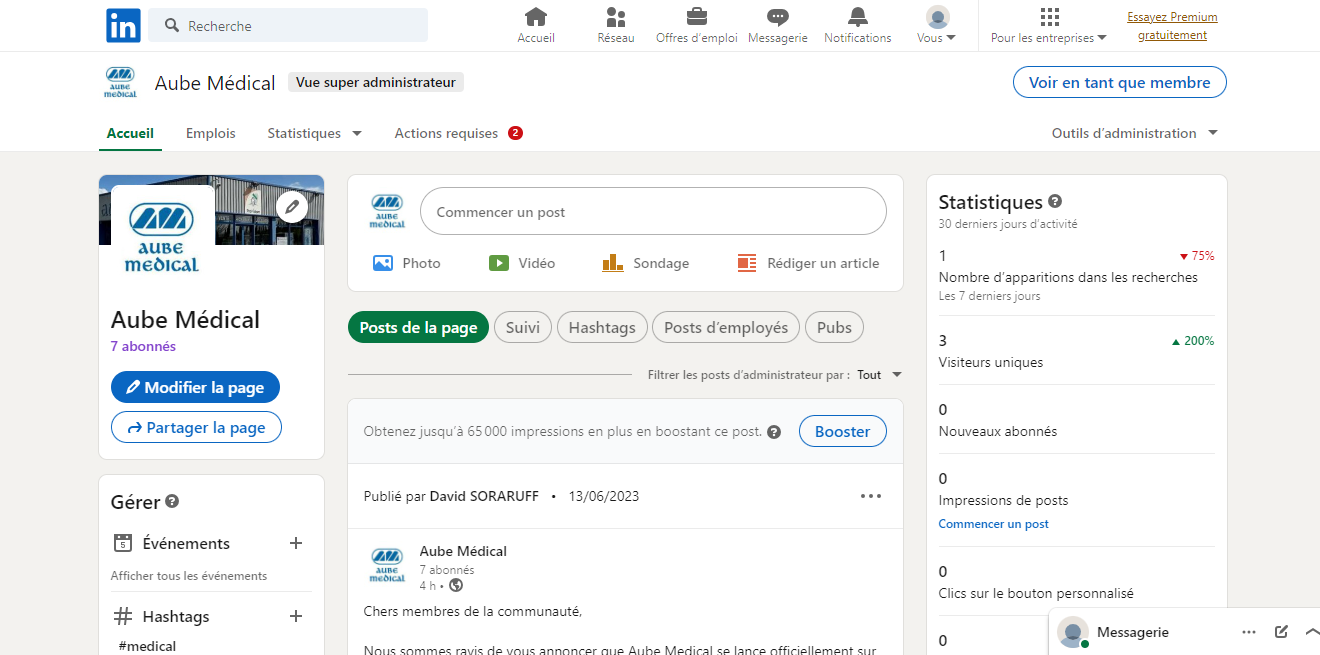Click the 7 abonnés link in sidebar
The image size is (1320, 655).
pyautogui.click(x=143, y=346)
